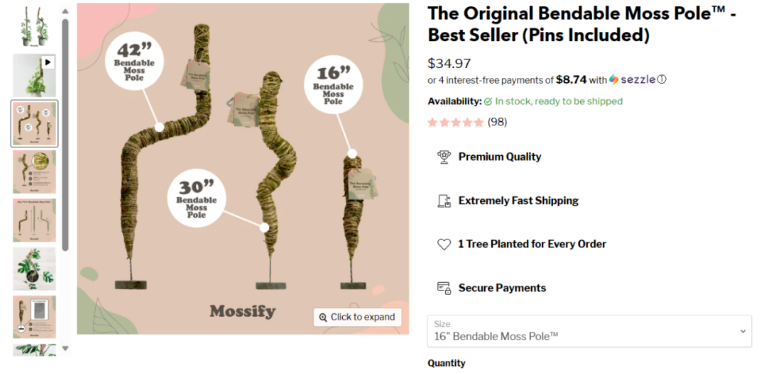The image size is (762, 374).
Task: Select the currently highlighted three-pole size thumbnail
Action: tap(34, 123)
